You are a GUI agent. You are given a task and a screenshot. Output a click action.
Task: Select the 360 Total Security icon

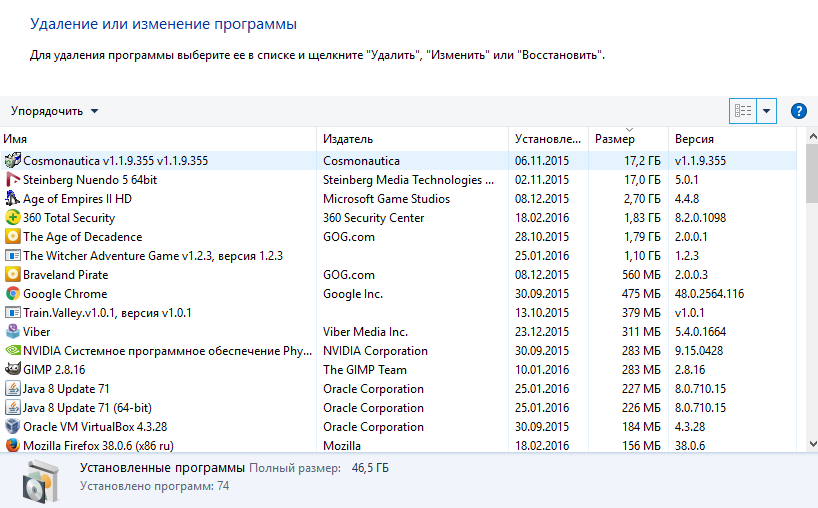pyautogui.click(x=13, y=218)
